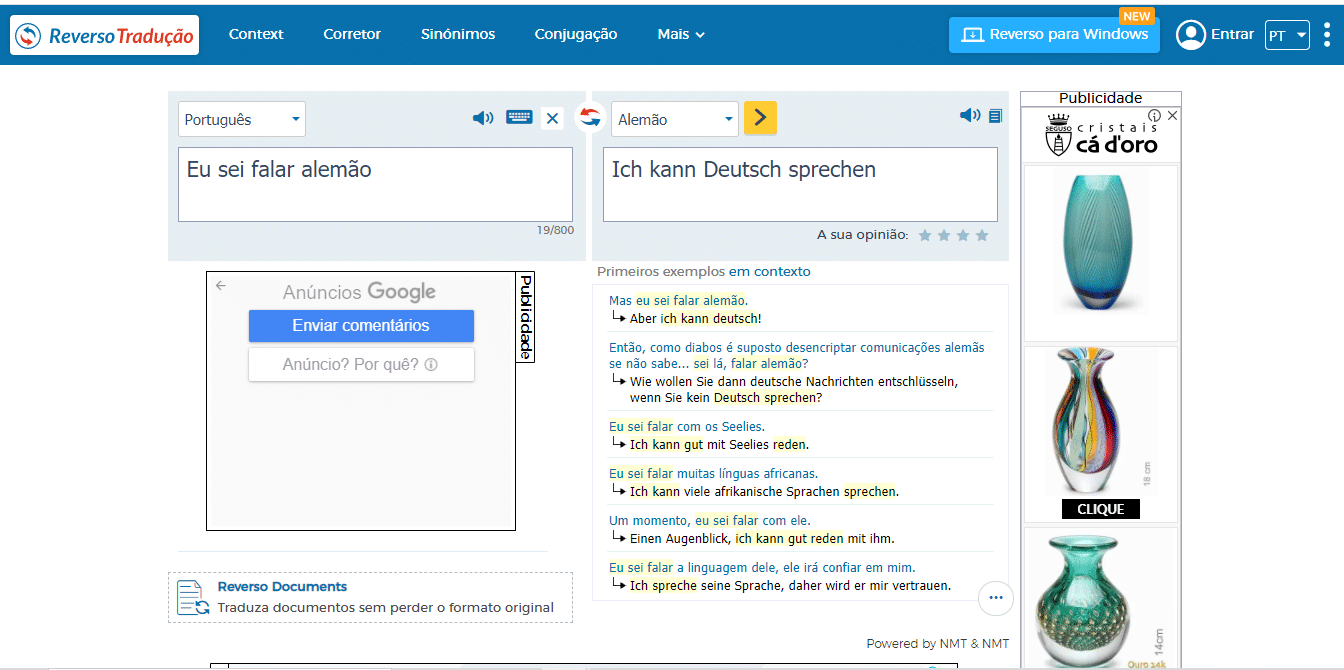This screenshot has width=1344, height=670.
Task: Listen to the German translation audio
Action: coord(969,116)
